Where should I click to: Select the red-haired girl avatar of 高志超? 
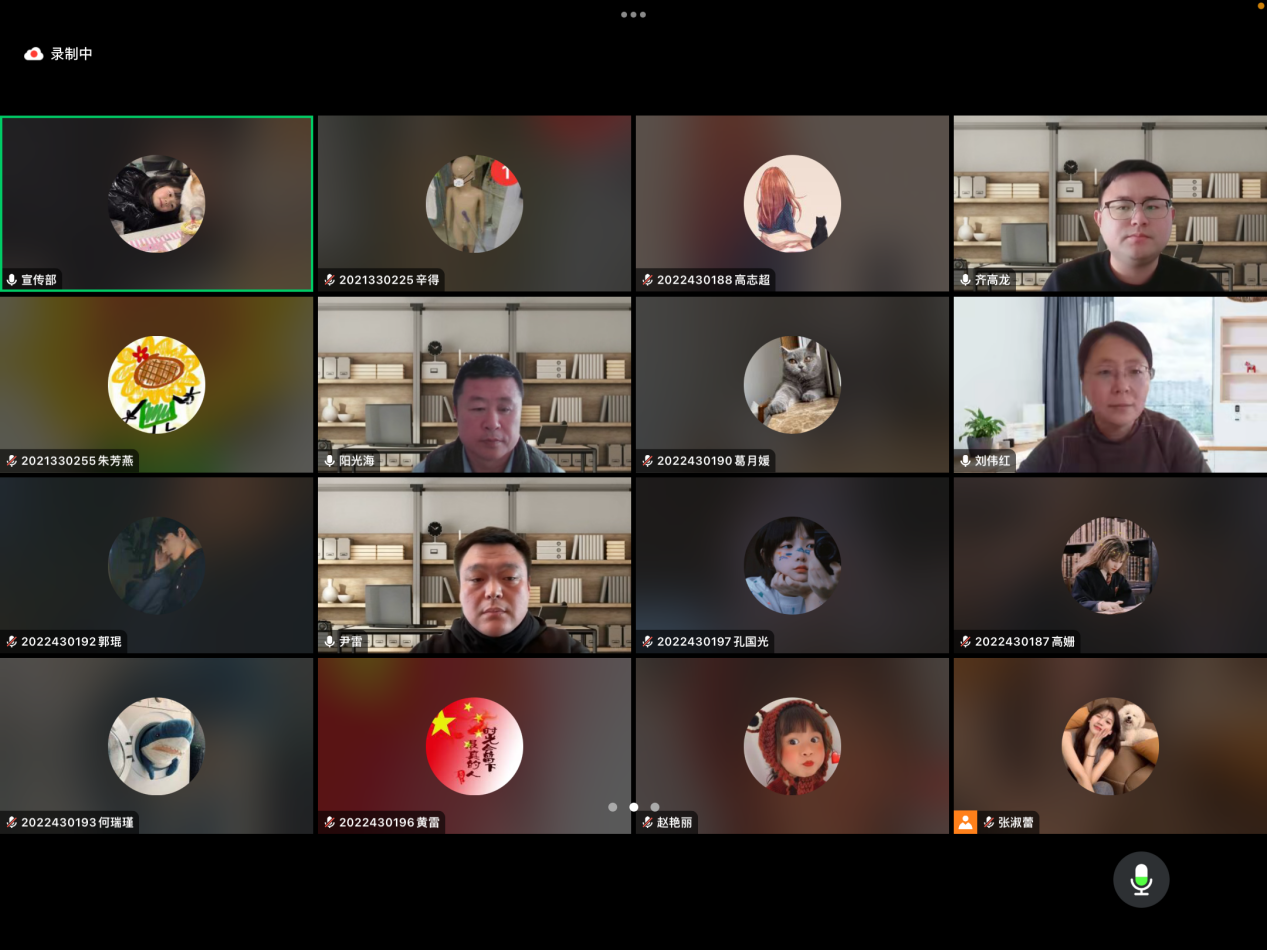tap(792, 204)
